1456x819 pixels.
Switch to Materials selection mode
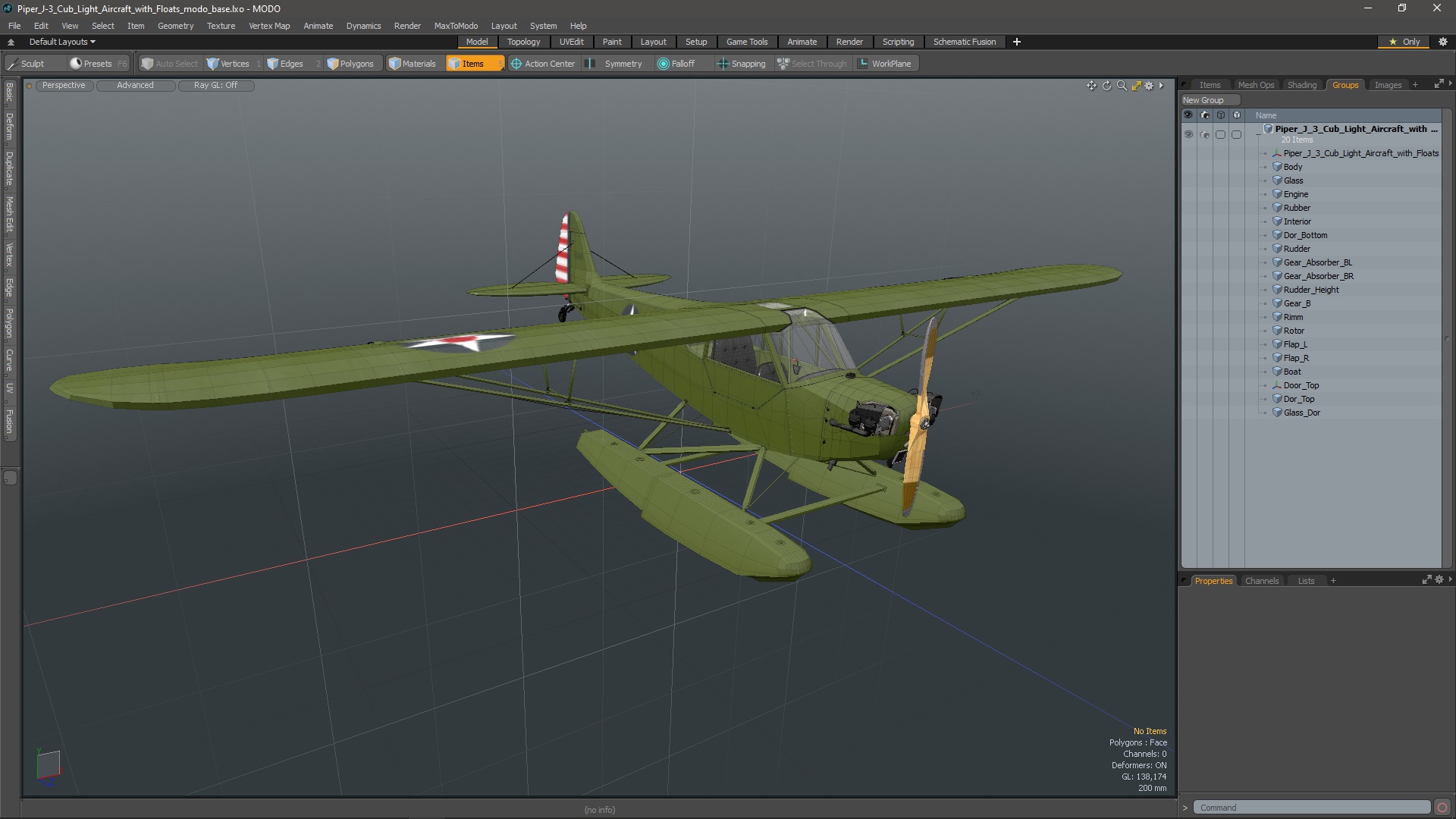(x=413, y=64)
